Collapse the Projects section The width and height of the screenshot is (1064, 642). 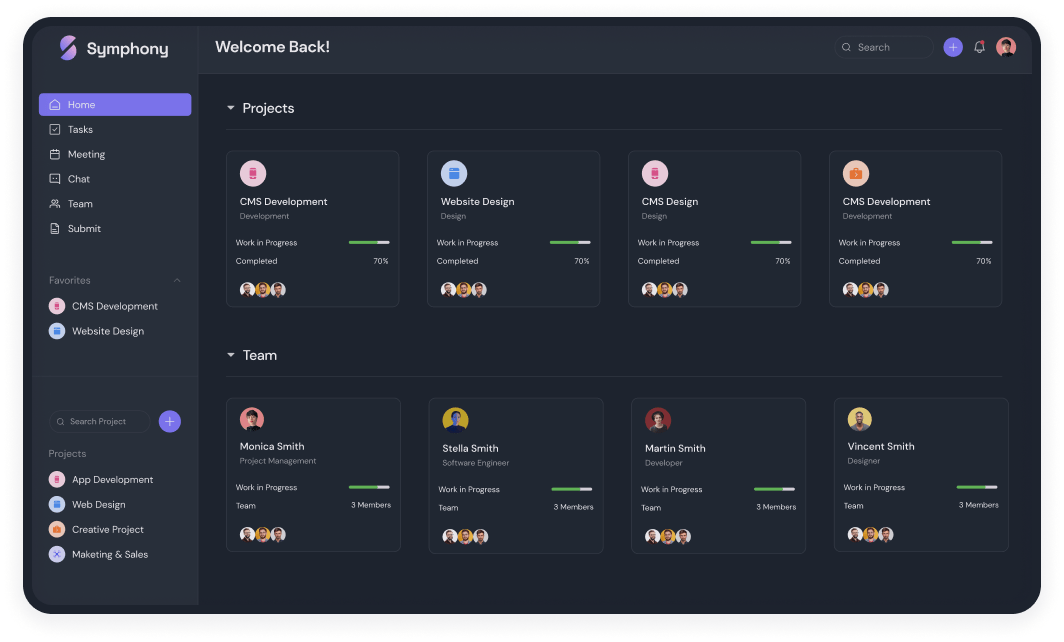tap(231, 108)
